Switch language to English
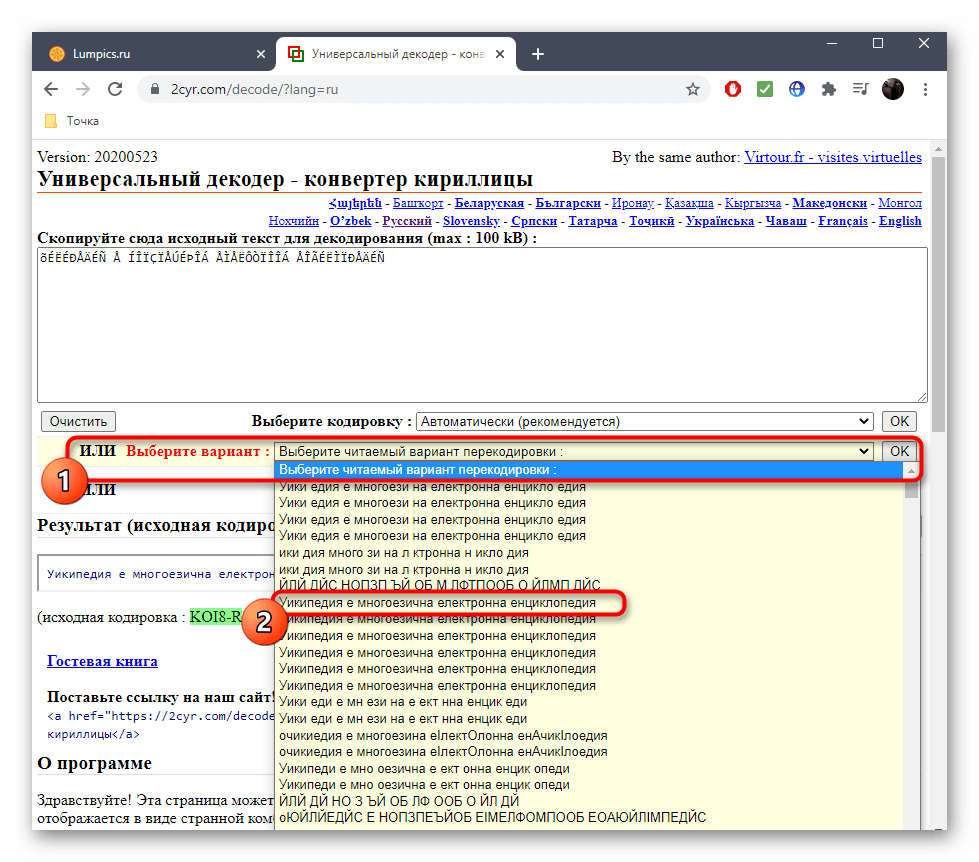The width and height of the screenshot is (979, 862). (900, 221)
